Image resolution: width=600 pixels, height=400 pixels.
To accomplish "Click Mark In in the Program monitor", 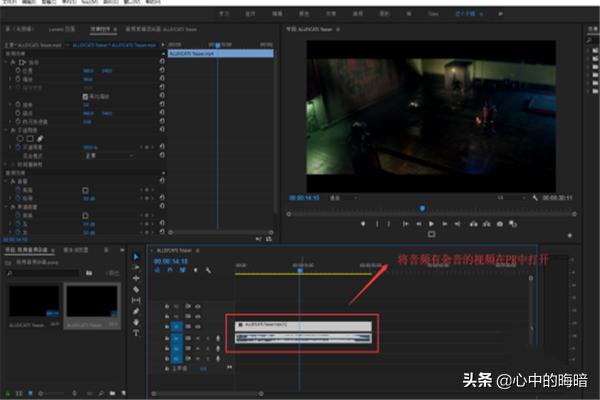I will pos(377,224).
